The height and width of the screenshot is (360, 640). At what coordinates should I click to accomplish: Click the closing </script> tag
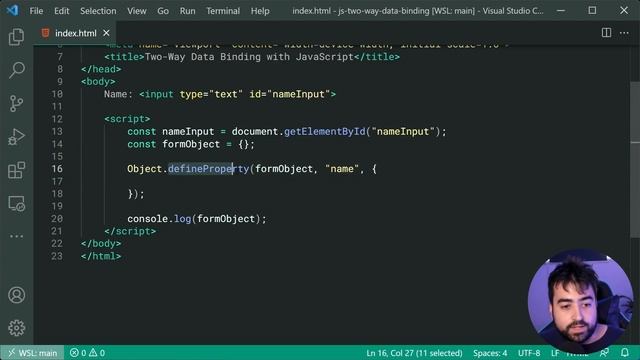pos(130,231)
